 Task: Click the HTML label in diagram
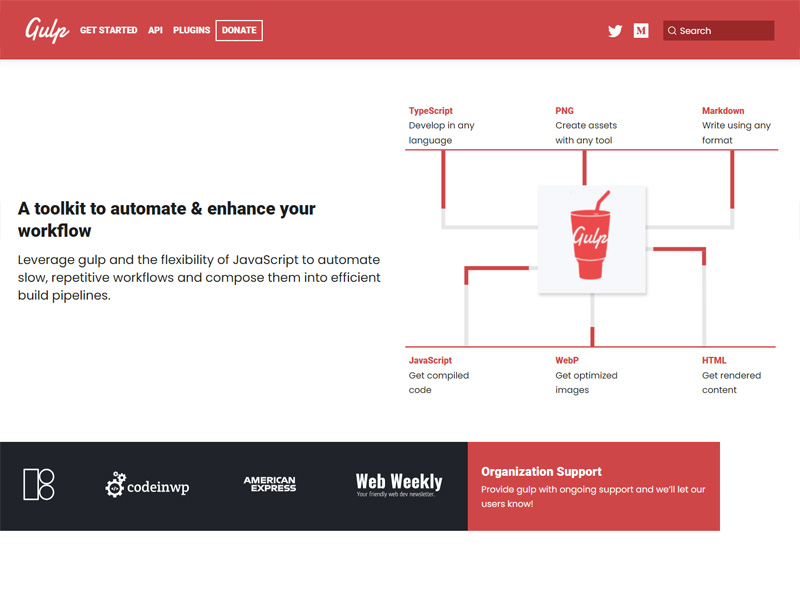pyautogui.click(x=714, y=360)
